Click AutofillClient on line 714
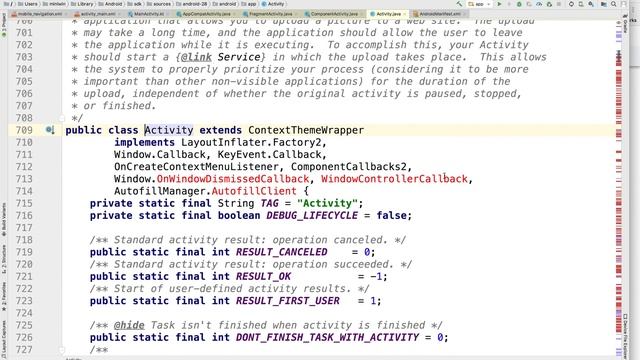Screen dimensions: 640x360 (254, 191)
